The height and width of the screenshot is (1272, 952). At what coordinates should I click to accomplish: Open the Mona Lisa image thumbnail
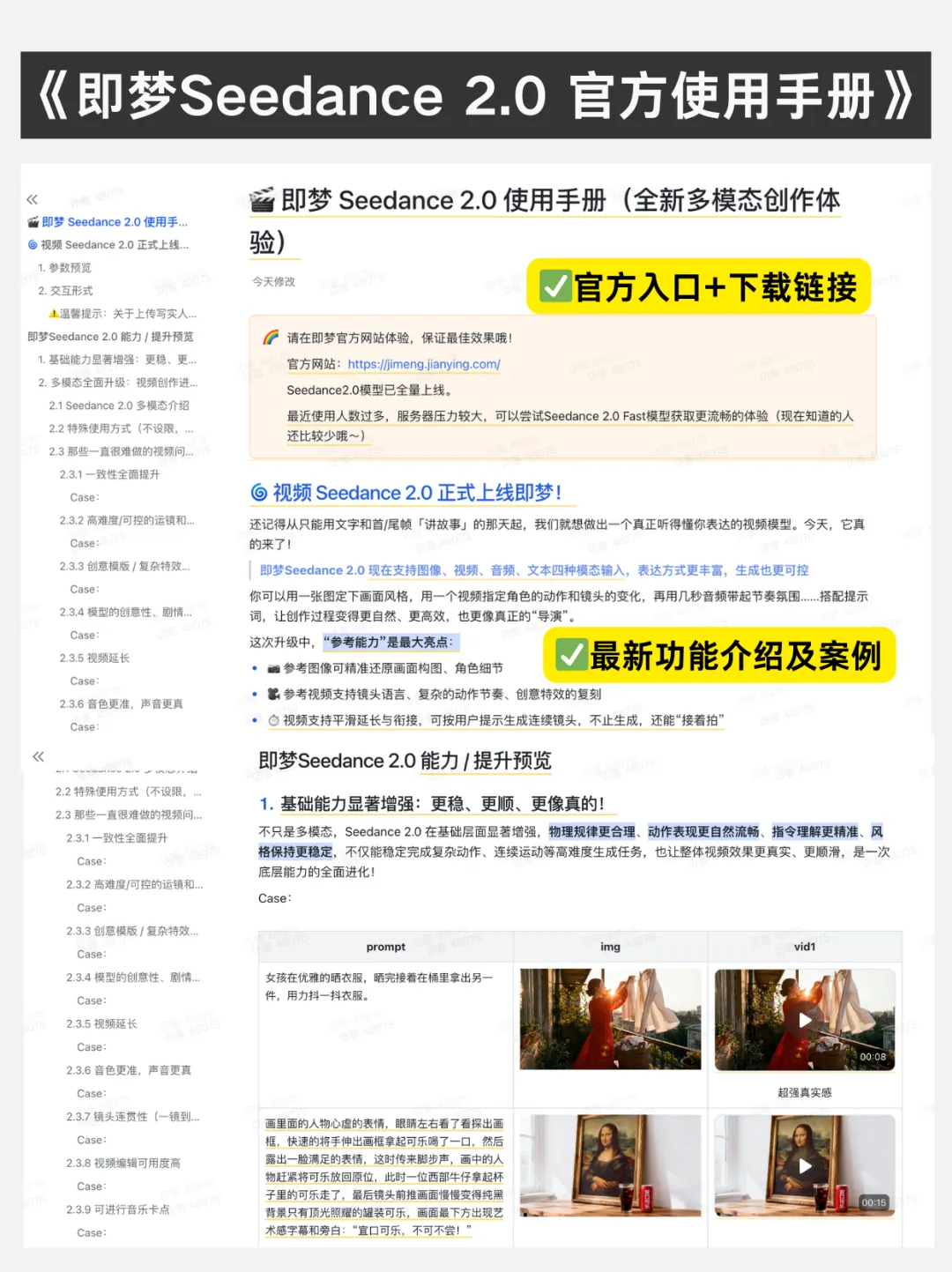610,1164
